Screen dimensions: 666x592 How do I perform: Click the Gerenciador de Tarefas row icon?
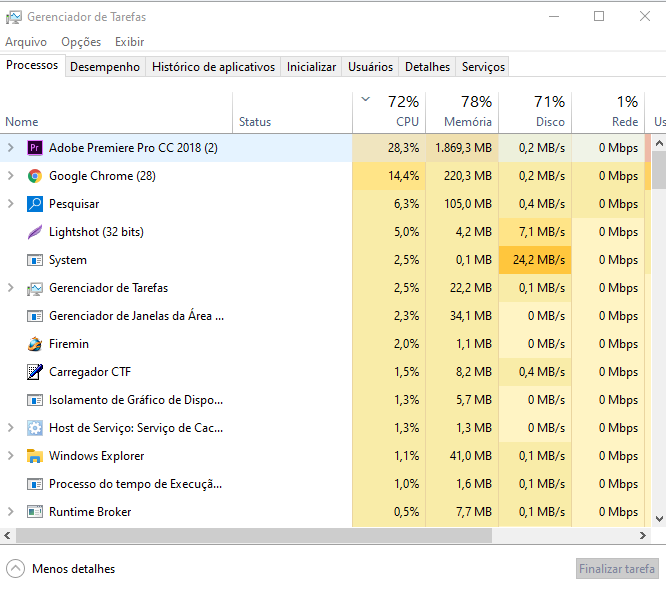point(35,288)
